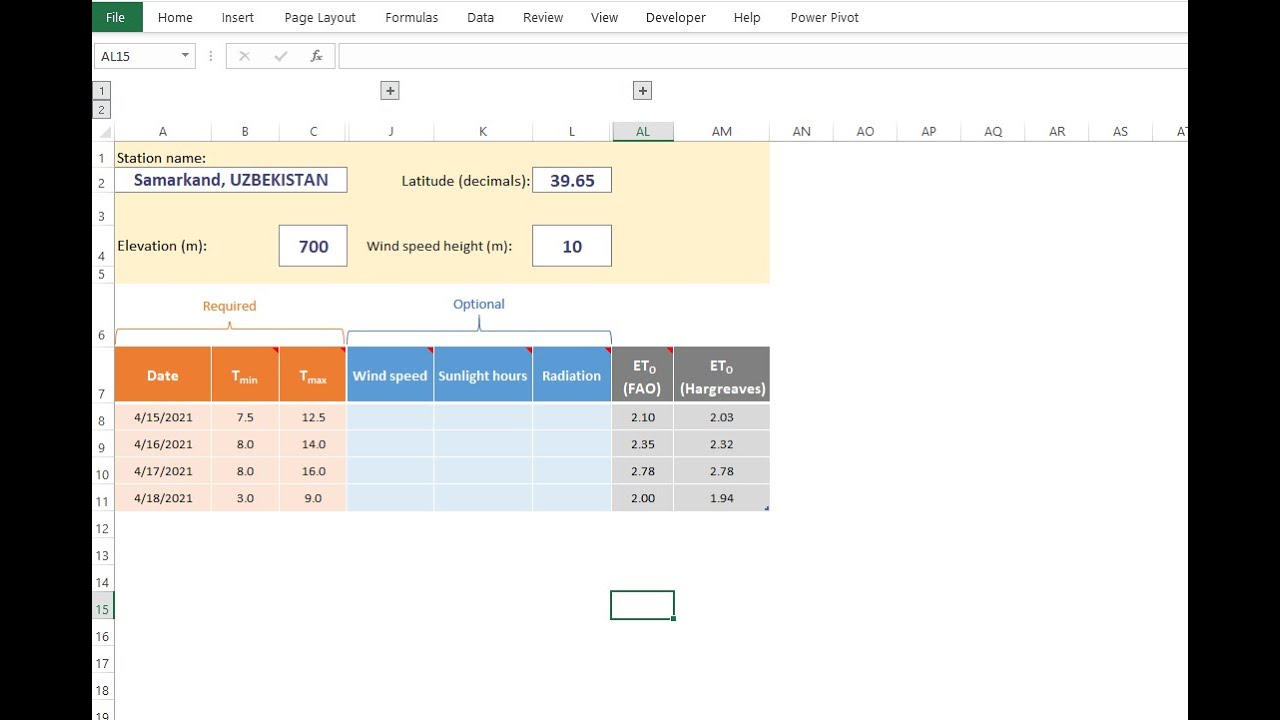Viewport: 1280px width, 720px height.
Task: Select column AN header
Action: (x=802, y=131)
